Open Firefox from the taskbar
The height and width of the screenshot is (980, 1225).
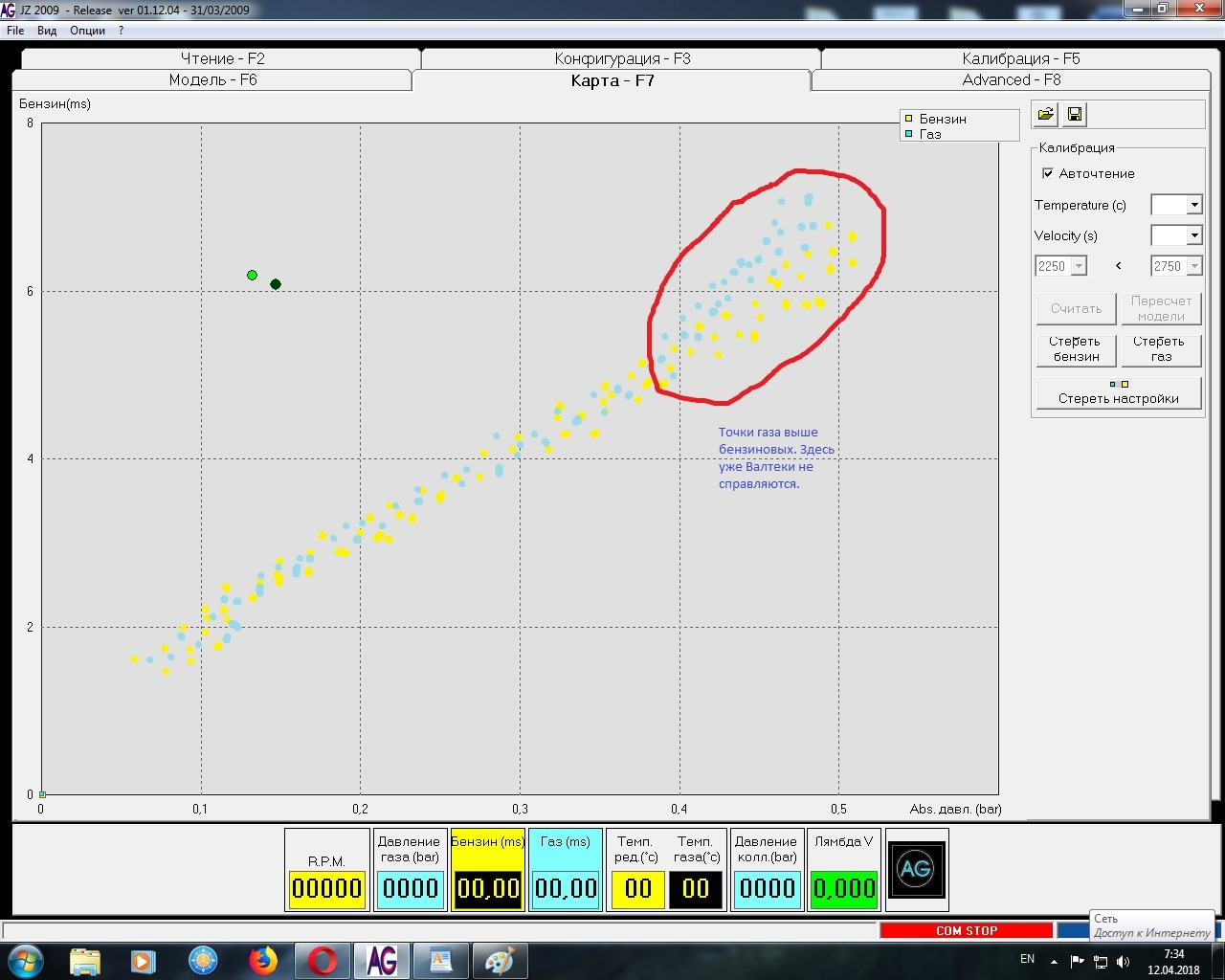[x=262, y=961]
